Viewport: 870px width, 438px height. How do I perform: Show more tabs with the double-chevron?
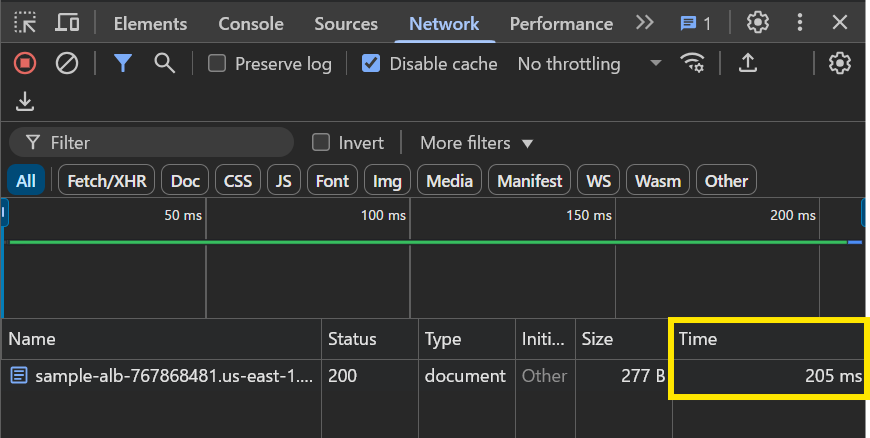coord(644,23)
